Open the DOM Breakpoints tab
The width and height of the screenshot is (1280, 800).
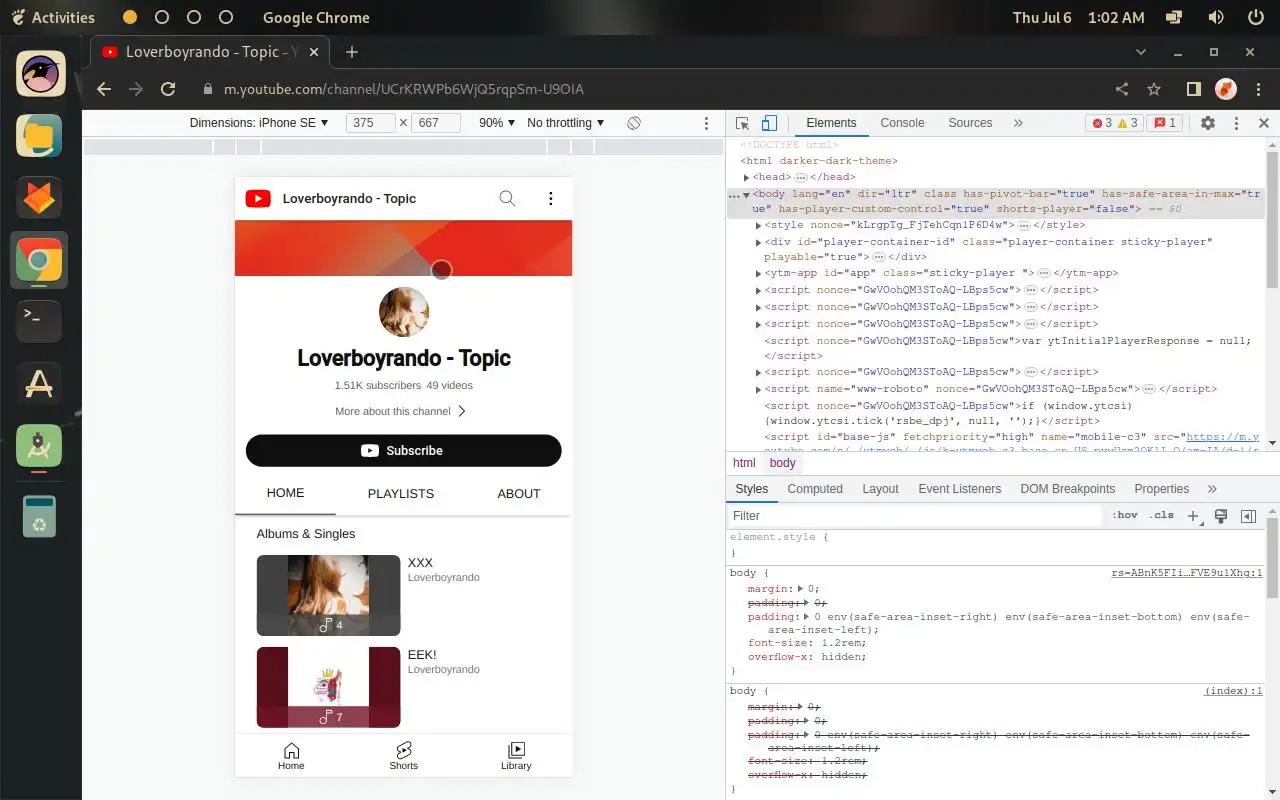[x=1067, y=489]
